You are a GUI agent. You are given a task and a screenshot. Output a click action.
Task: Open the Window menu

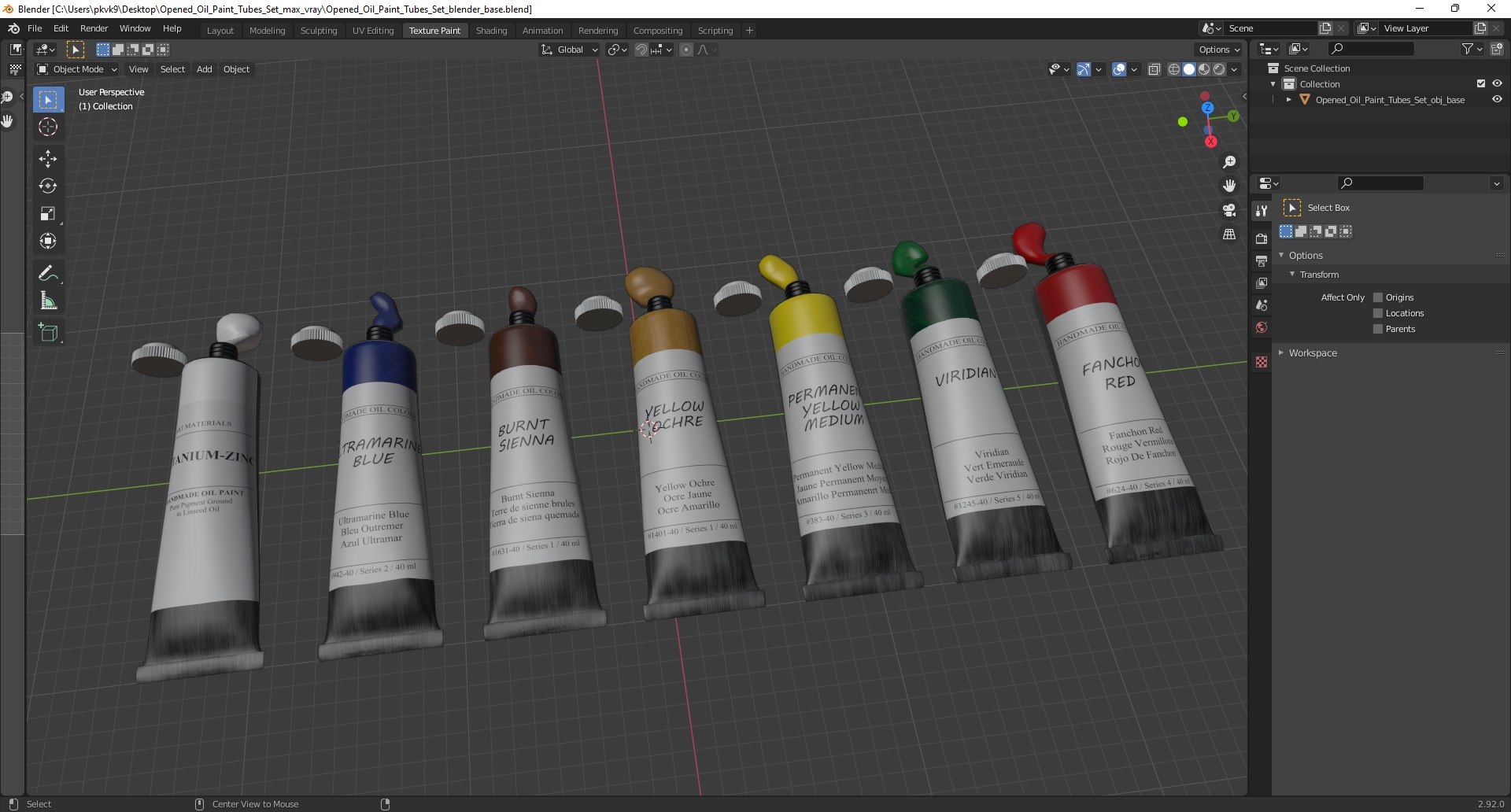[x=135, y=28]
